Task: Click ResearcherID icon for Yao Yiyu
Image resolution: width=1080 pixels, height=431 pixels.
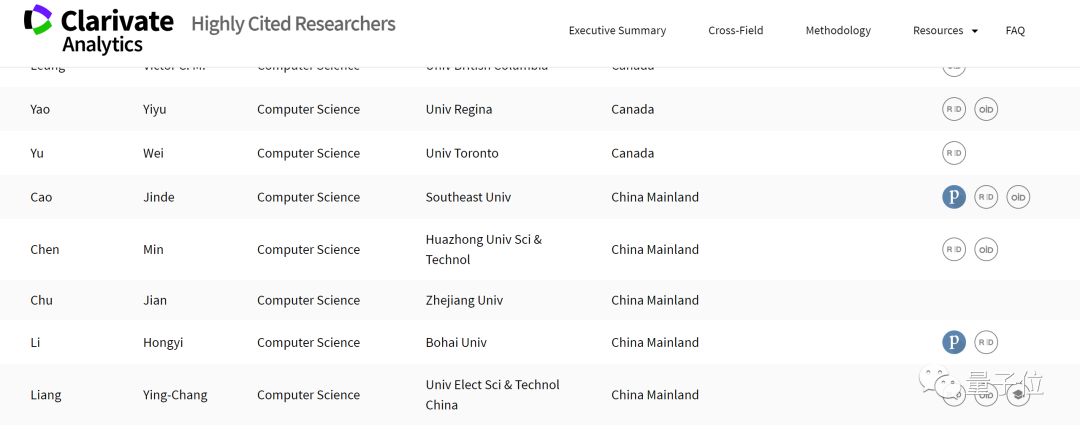Action: pyautogui.click(x=954, y=109)
